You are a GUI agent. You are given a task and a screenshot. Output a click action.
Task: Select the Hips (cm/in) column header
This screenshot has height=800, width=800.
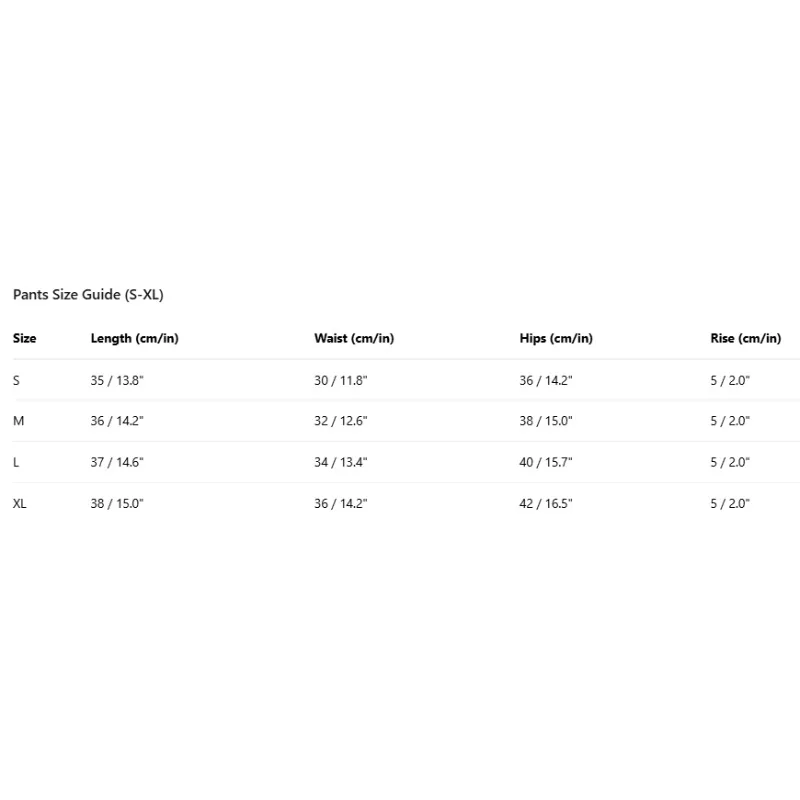[556, 338]
